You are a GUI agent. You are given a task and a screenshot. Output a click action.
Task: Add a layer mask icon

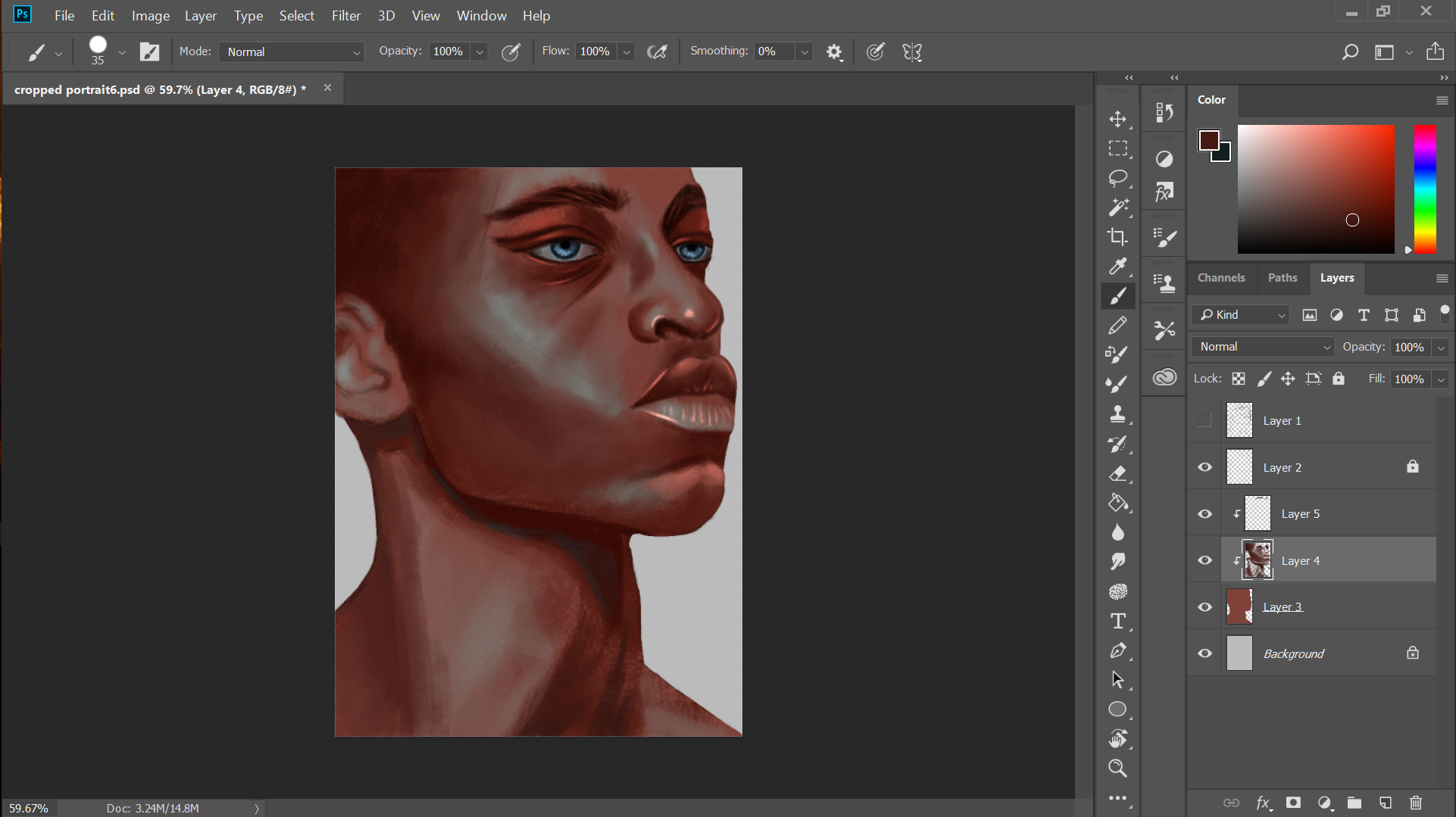[x=1293, y=803]
